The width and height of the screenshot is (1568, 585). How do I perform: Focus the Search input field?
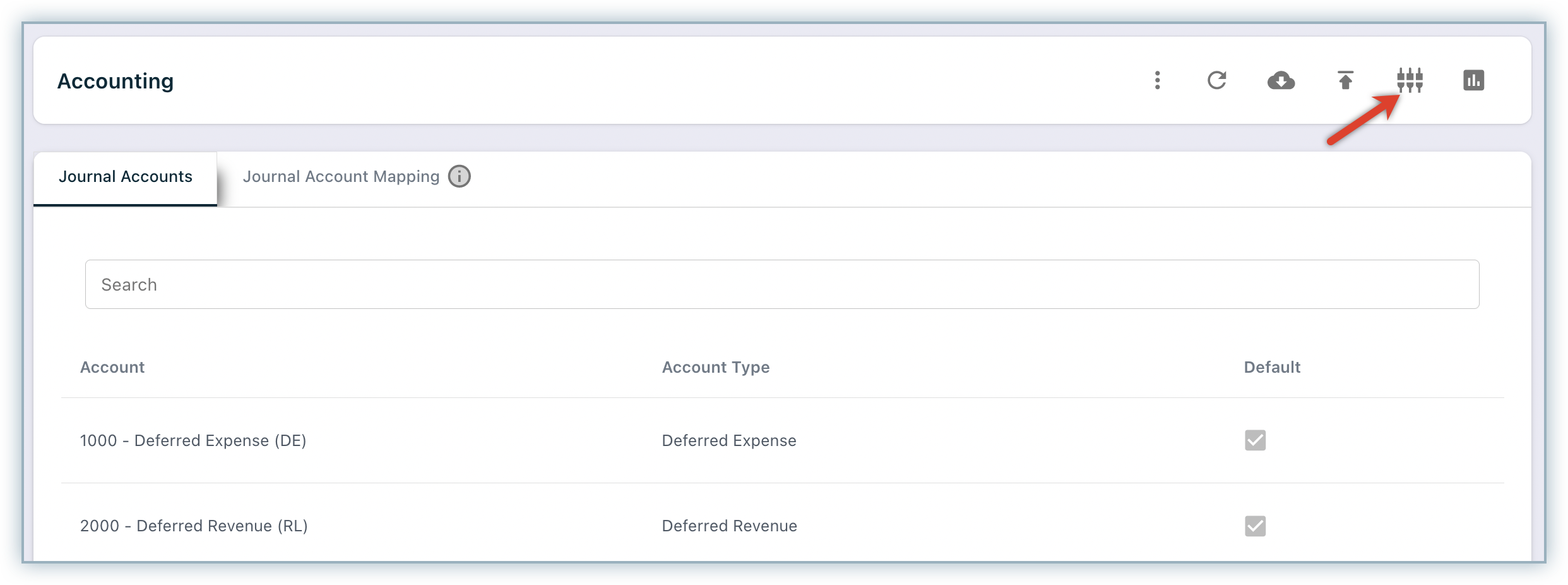pos(781,284)
